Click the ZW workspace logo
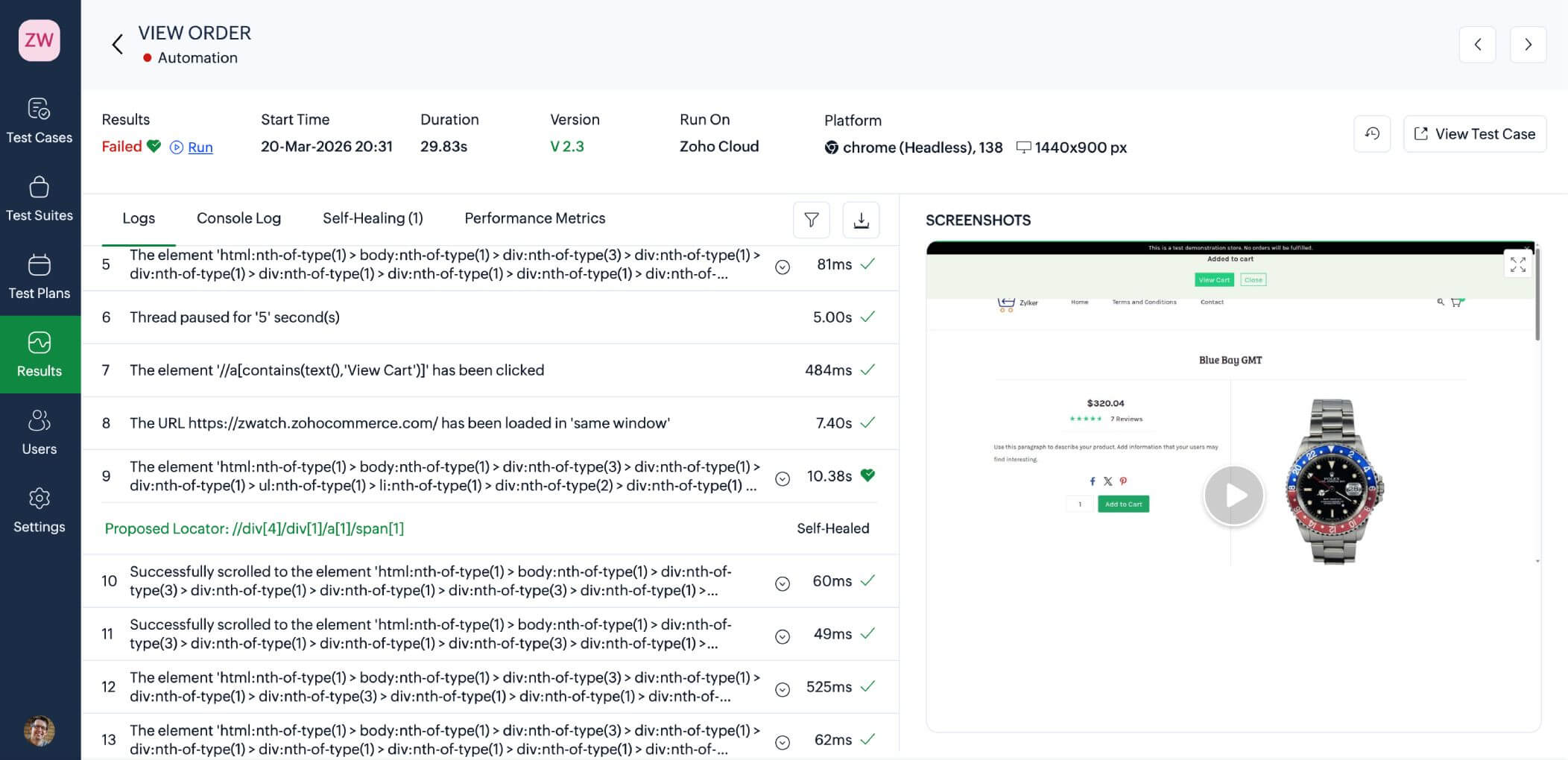Viewport: 1568px width, 760px height. pos(39,40)
